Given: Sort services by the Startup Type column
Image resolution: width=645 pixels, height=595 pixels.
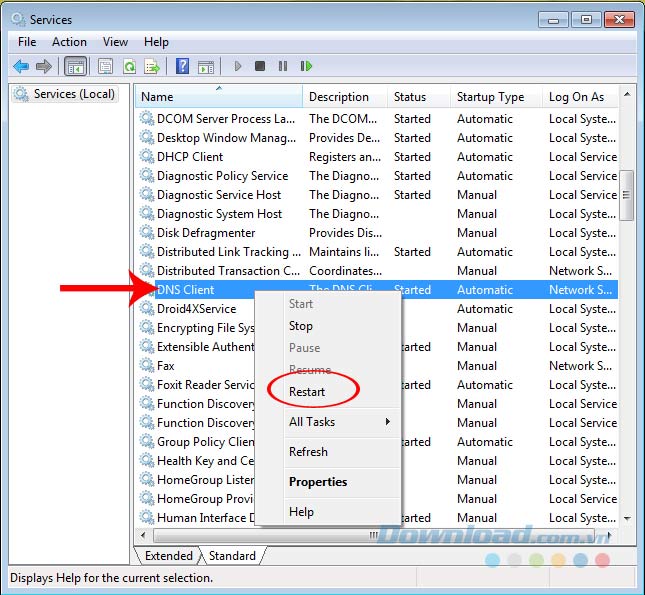Looking at the screenshot, I should tap(490, 97).
